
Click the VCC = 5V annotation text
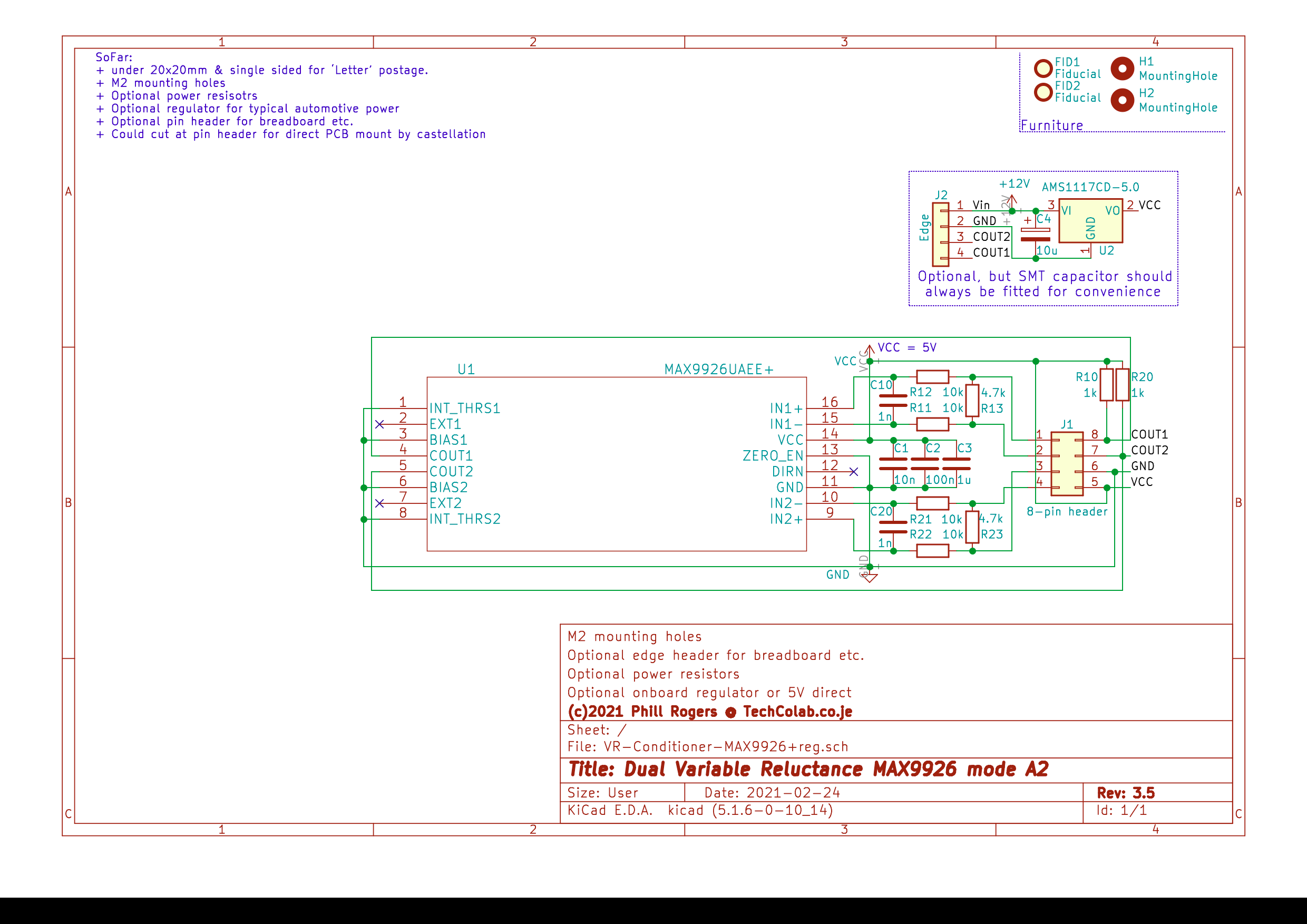pyautogui.click(x=907, y=347)
